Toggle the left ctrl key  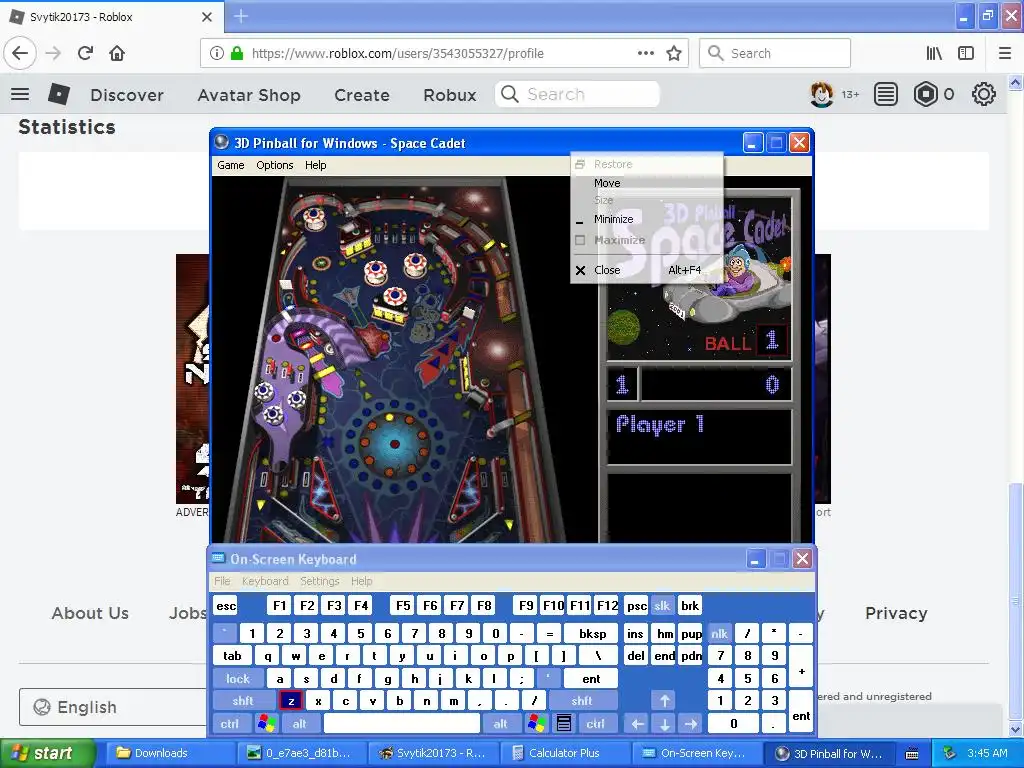pyautogui.click(x=230, y=724)
